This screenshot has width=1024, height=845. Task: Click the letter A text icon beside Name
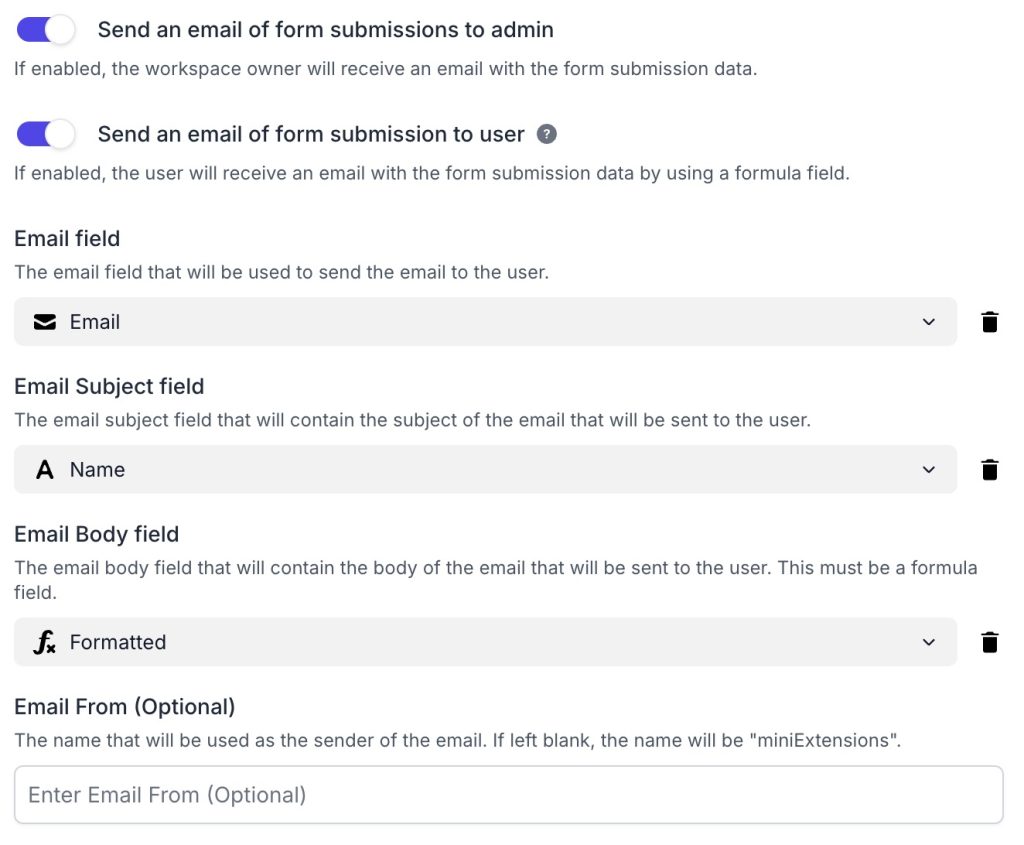click(45, 470)
